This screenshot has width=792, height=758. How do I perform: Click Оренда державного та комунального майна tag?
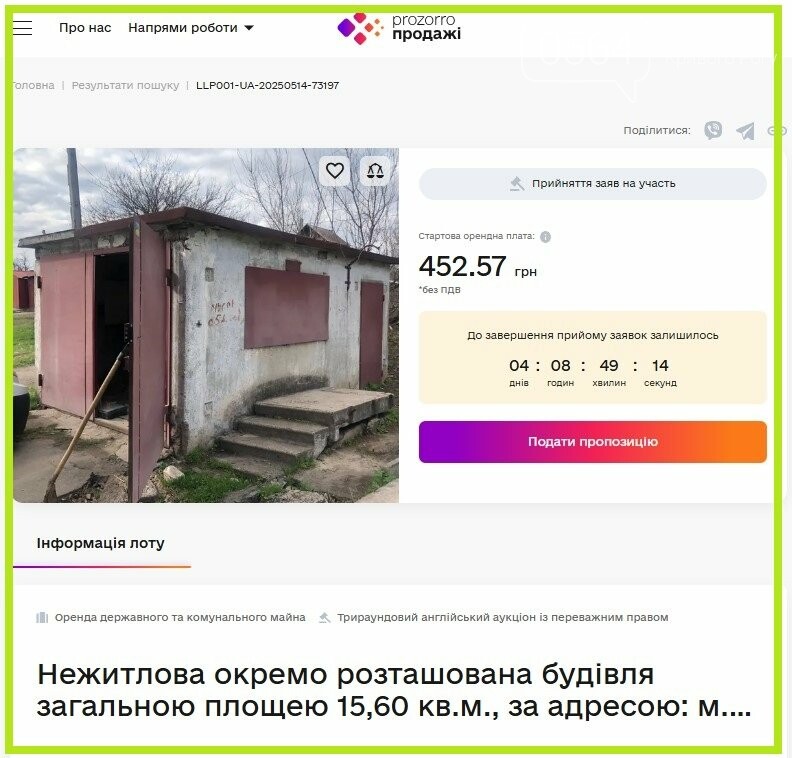click(171, 618)
